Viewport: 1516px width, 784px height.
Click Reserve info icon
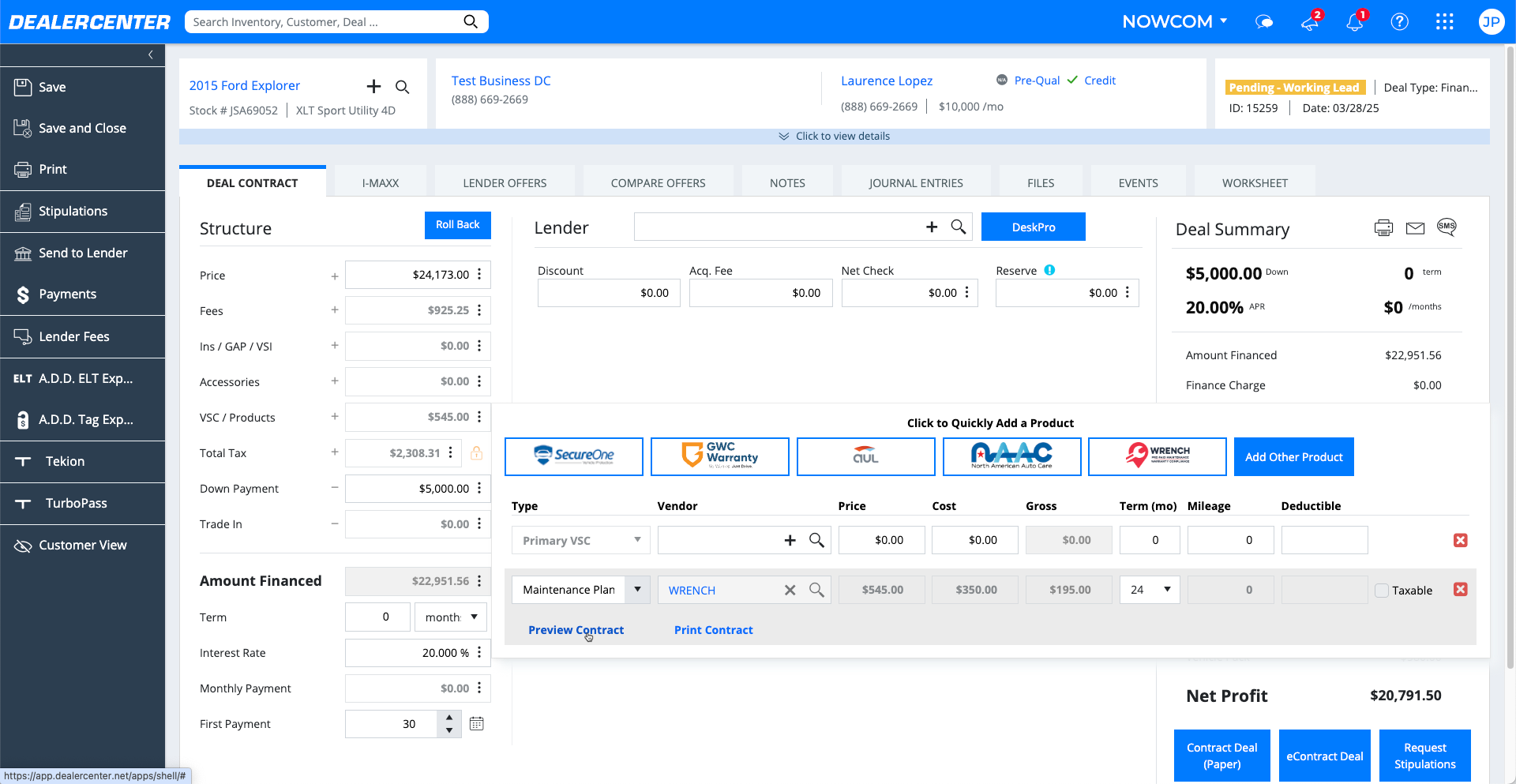point(1049,270)
